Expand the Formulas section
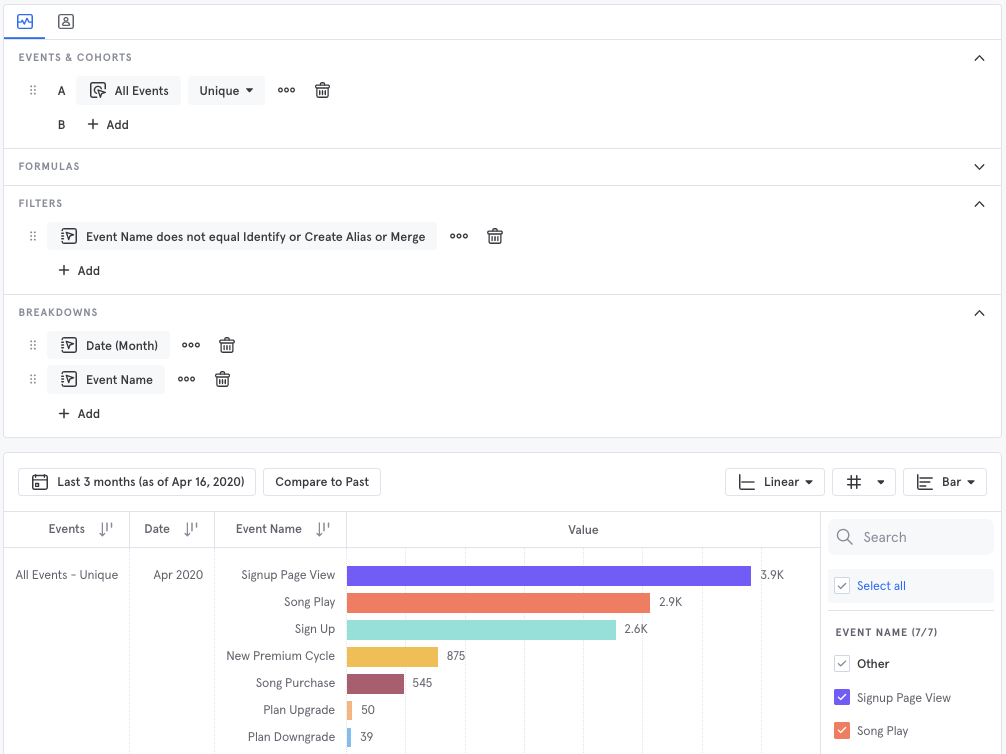This screenshot has height=754, width=1006. pos(979,167)
